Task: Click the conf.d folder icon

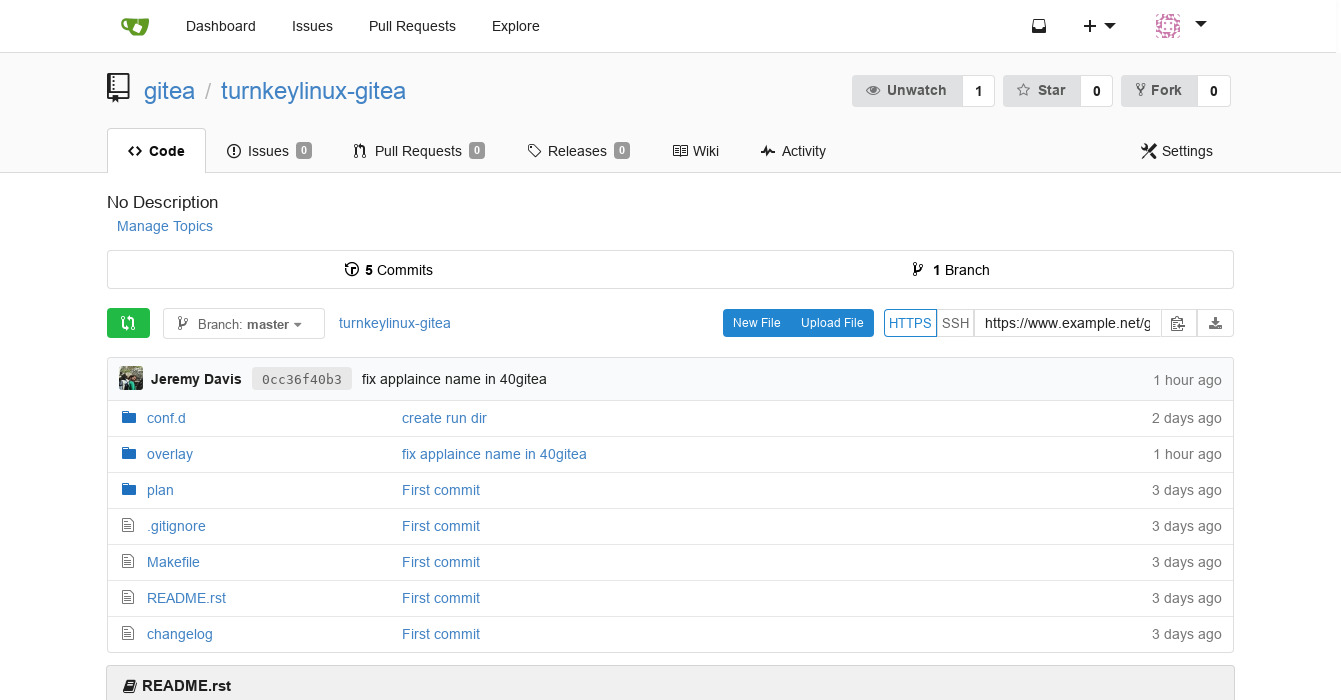Action: click(128, 418)
